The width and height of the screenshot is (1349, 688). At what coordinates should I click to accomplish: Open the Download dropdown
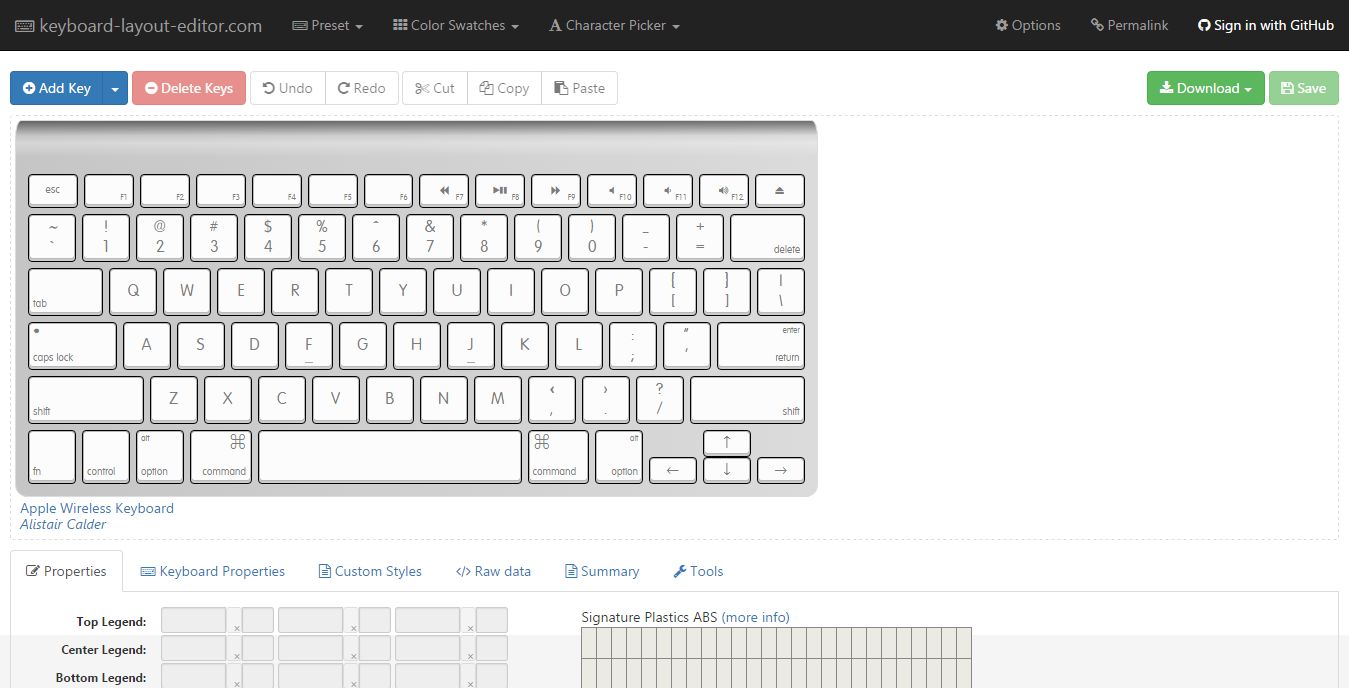1205,88
